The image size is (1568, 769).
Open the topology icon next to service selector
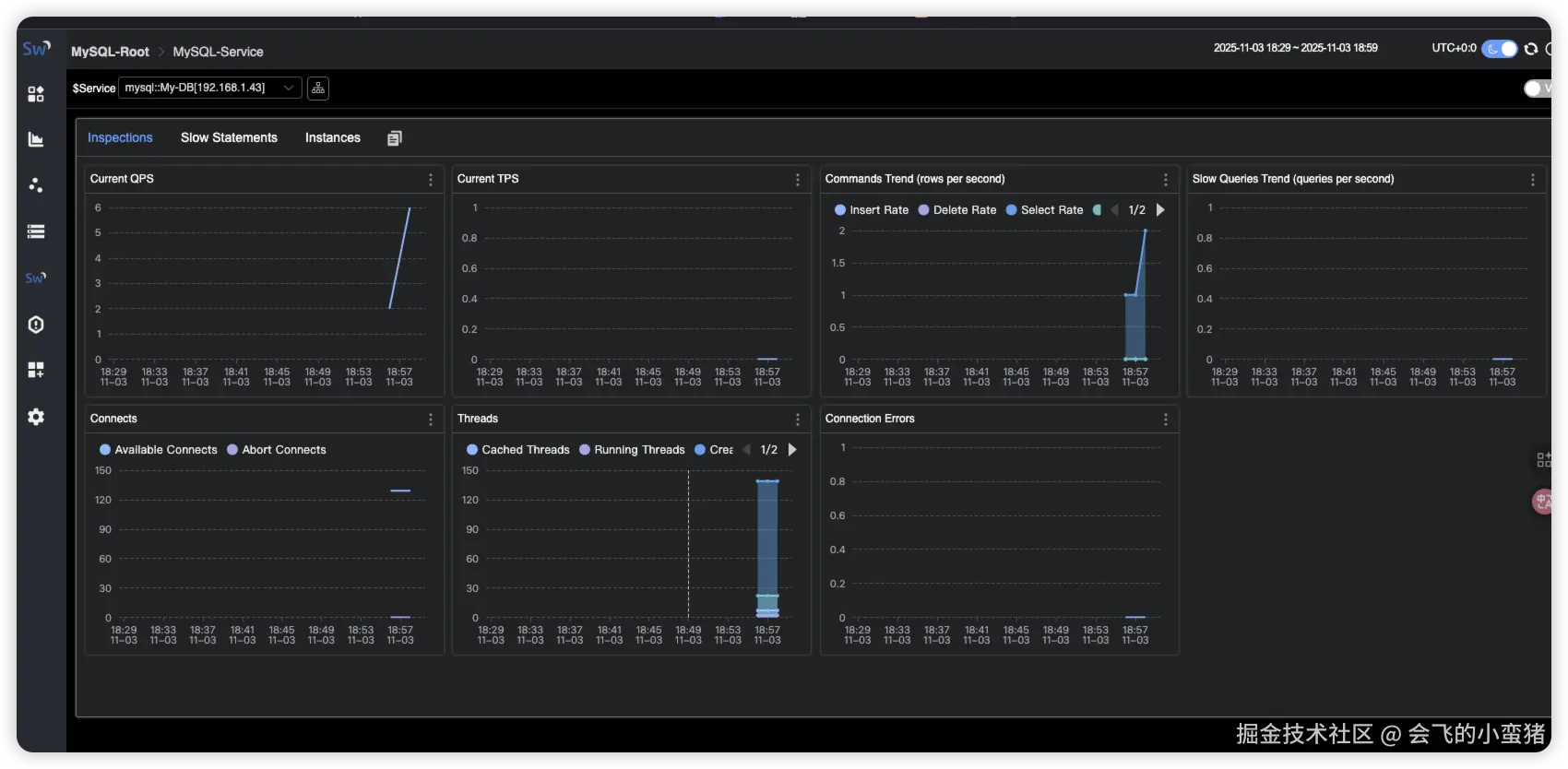pos(317,88)
